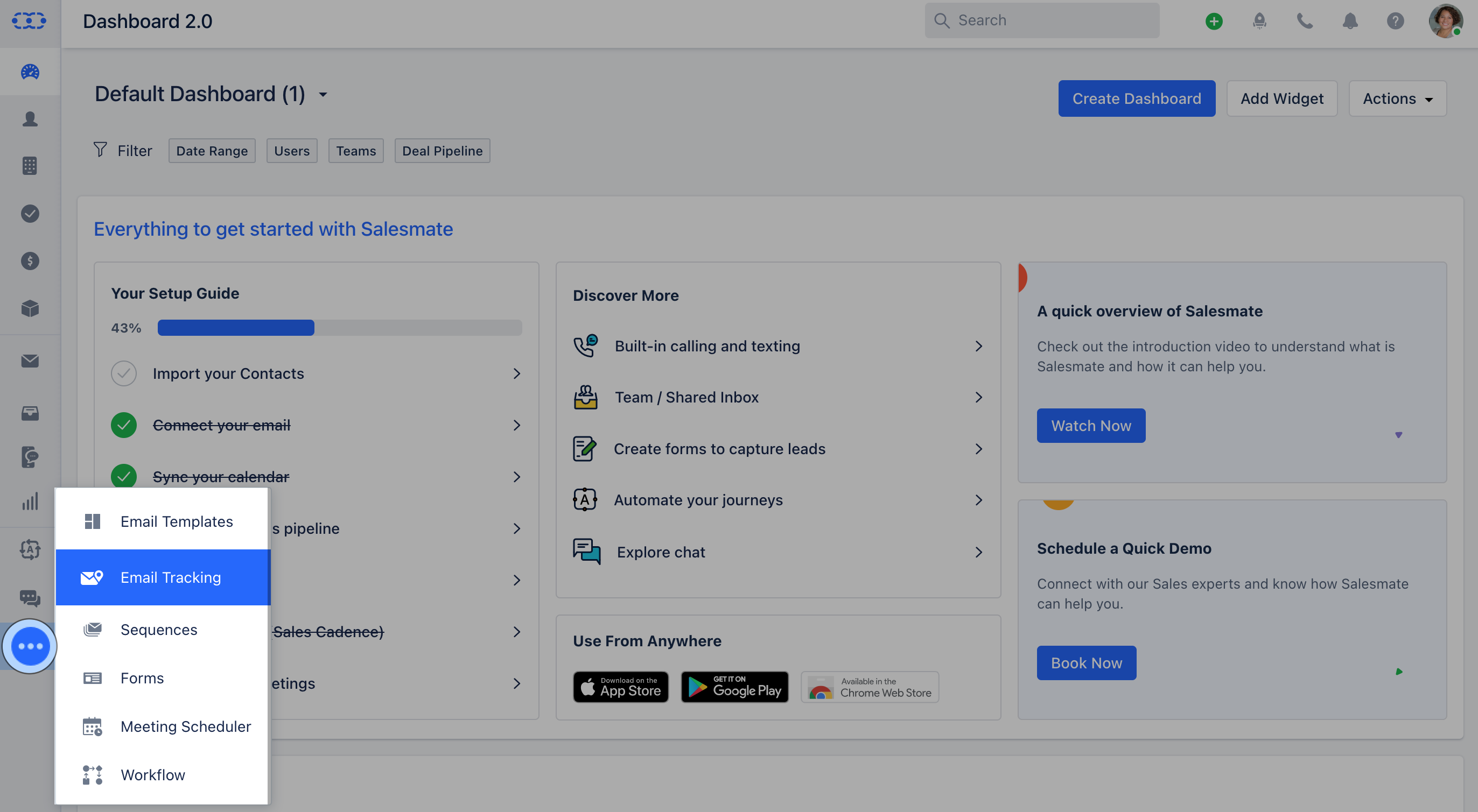Image resolution: width=1478 pixels, height=812 pixels.
Task: Expand Automate your journeys chevron
Action: [979, 499]
